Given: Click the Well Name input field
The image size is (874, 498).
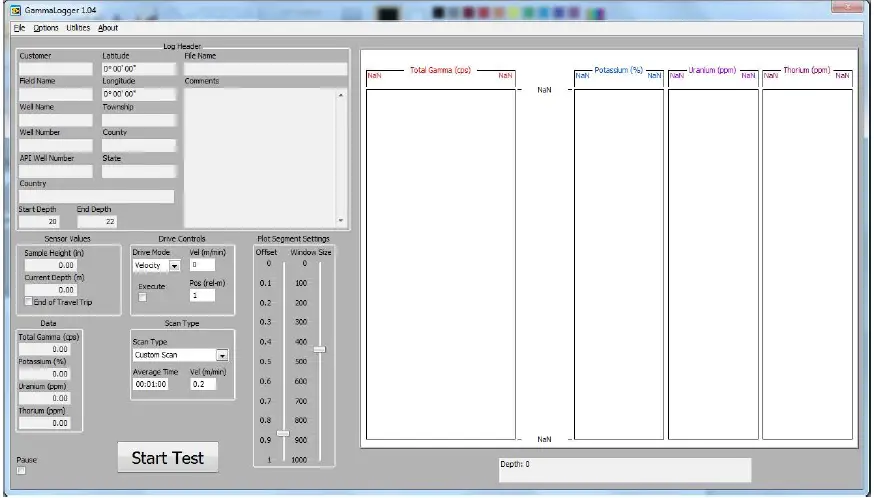Looking at the screenshot, I should 56,120.
